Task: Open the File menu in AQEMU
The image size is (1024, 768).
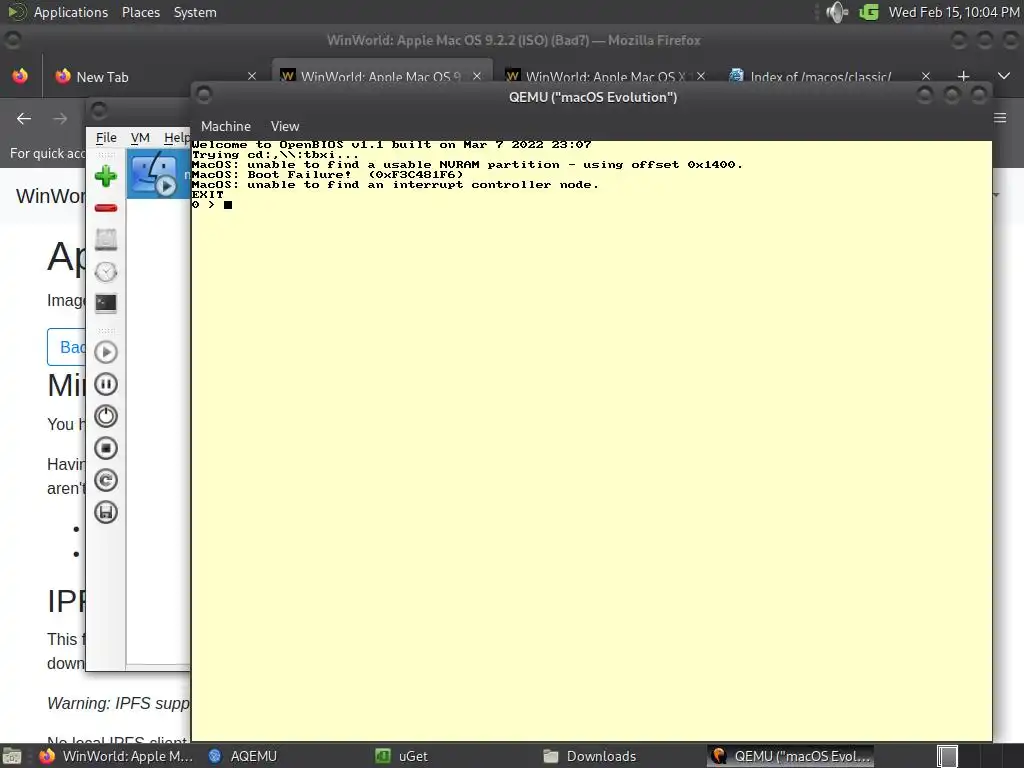Action: 106,137
